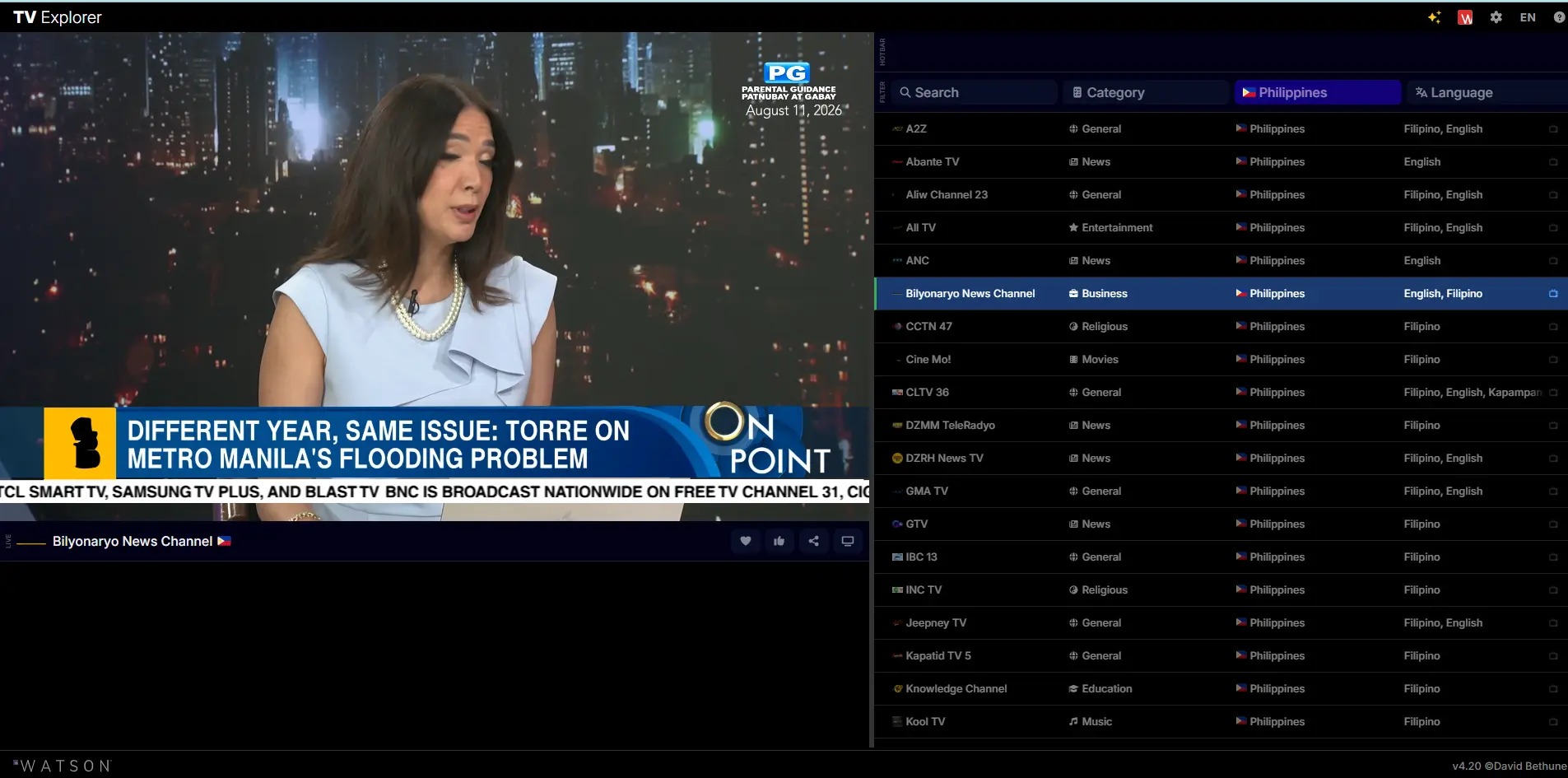Image resolution: width=1568 pixels, height=778 pixels.
Task: Click the TV icon on DZMM TeleRadyo row
Action: pyautogui.click(x=1553, y=426)
